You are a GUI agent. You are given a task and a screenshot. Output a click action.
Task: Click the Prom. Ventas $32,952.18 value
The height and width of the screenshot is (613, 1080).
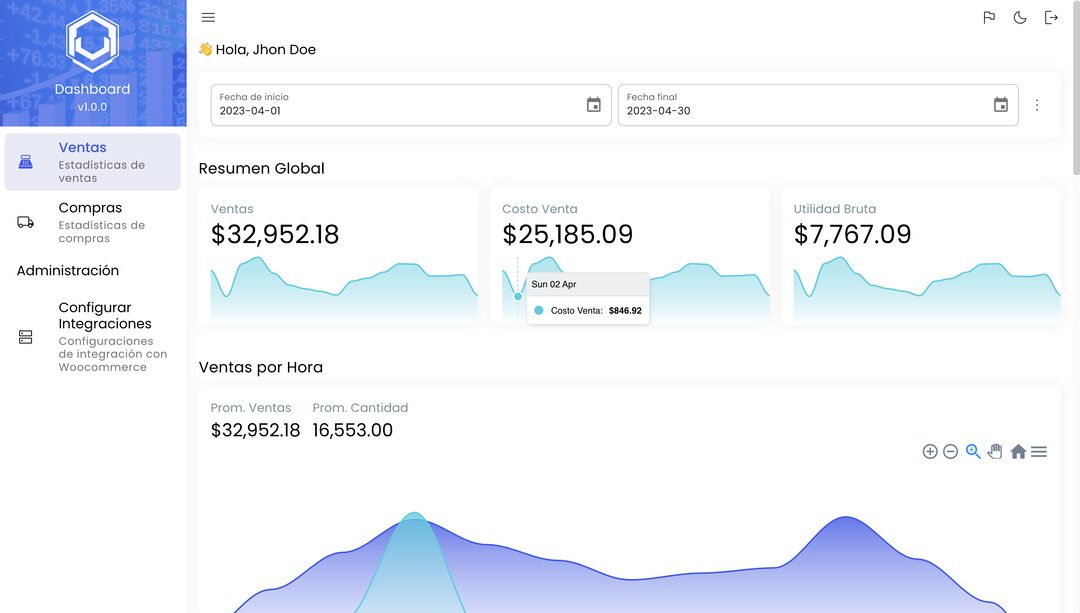[x=256, y=430]
